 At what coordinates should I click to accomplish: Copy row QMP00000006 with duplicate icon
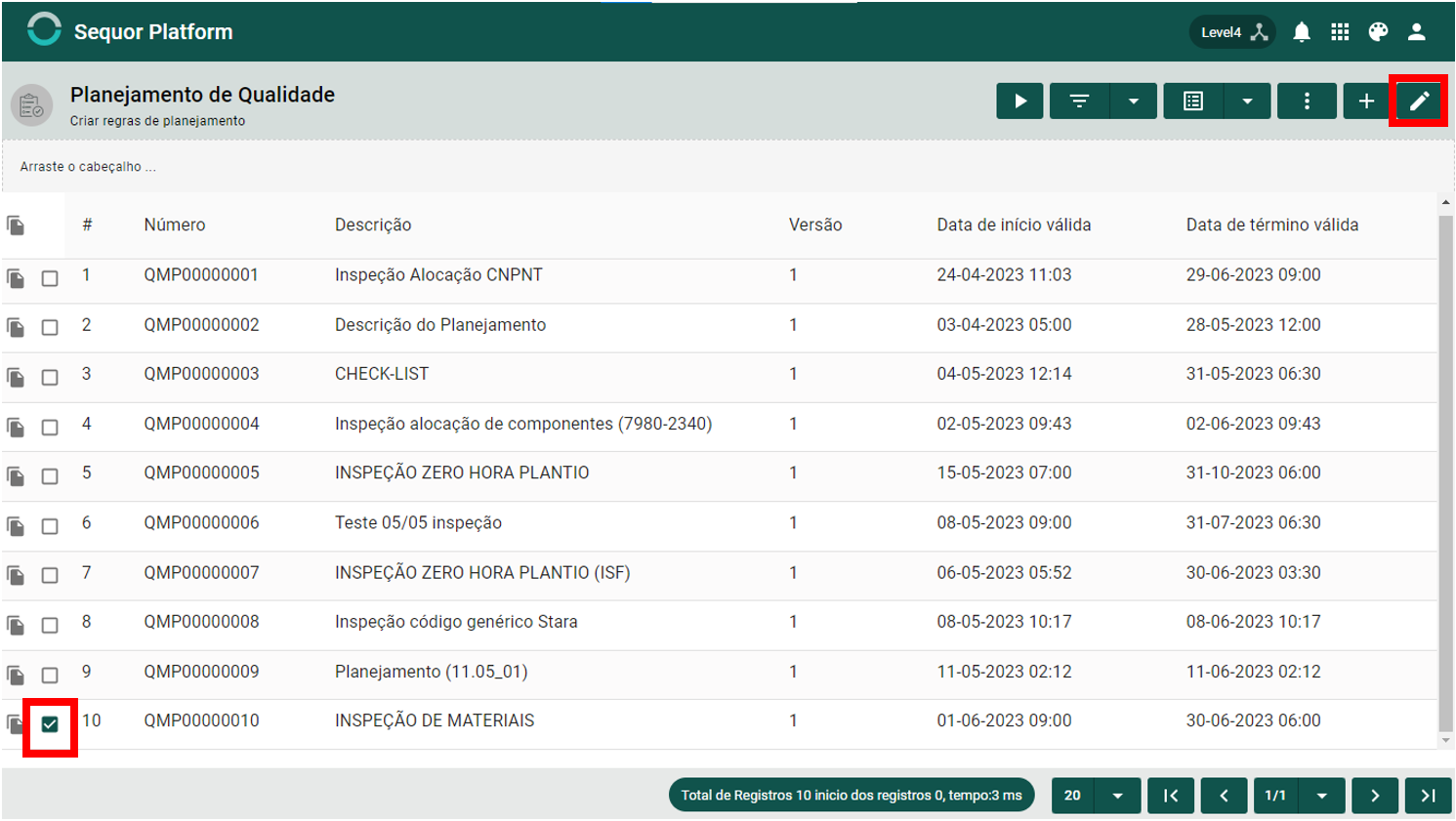16,526
